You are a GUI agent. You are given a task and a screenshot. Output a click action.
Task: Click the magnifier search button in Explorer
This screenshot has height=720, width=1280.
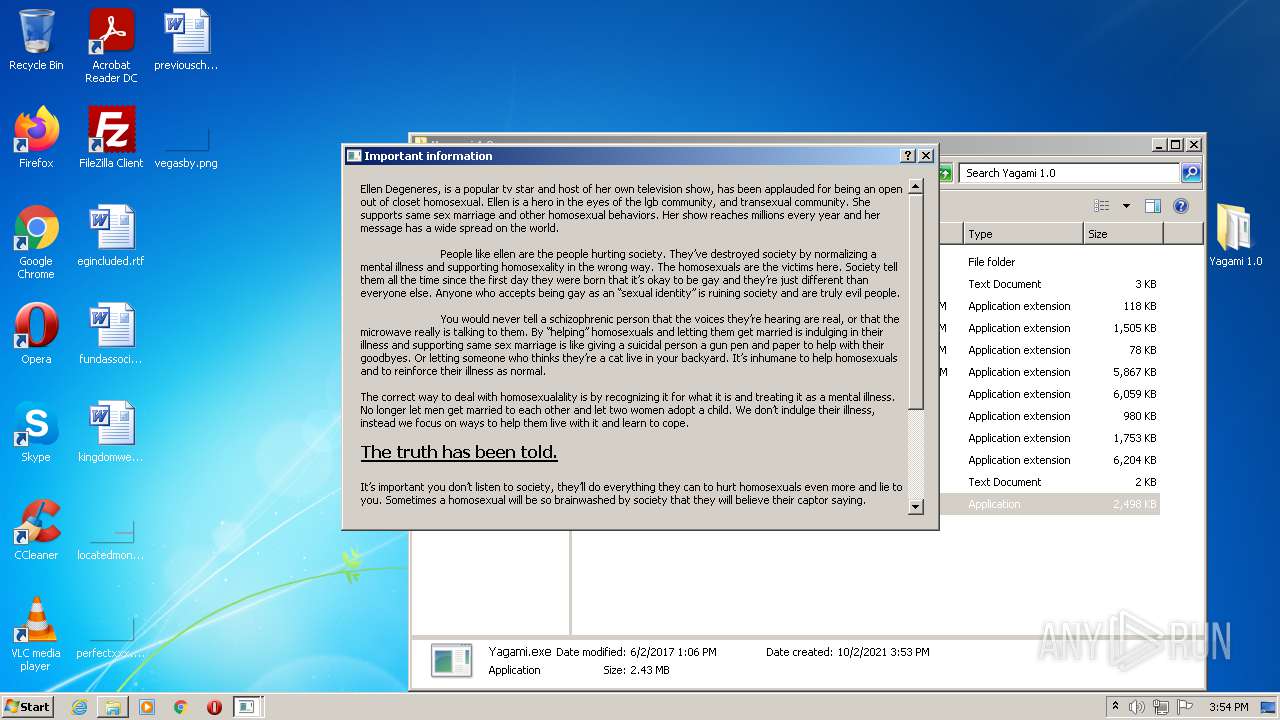(x=1191, y=173)
